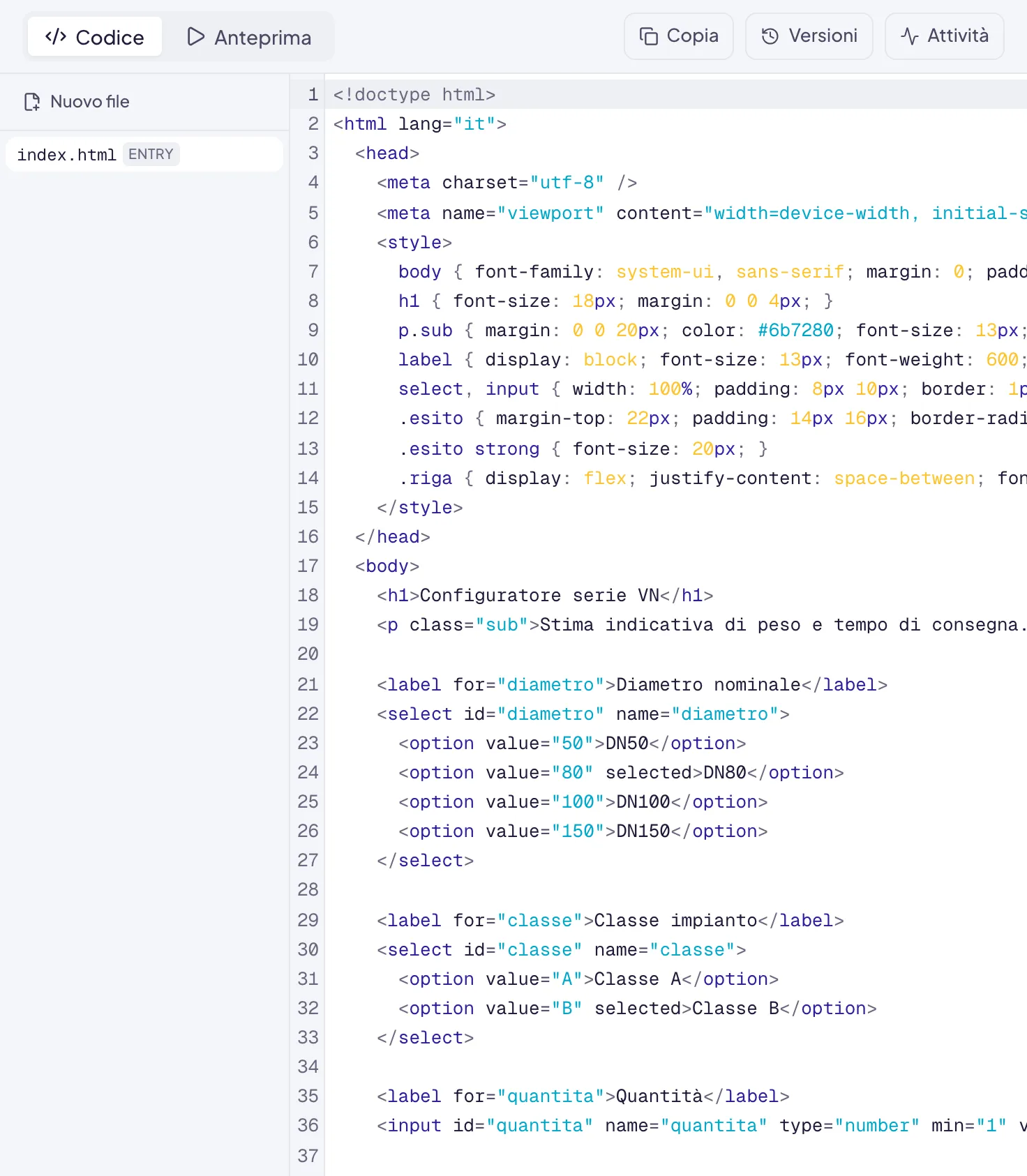Click the closing </style> tag
Image resolution: width=1027 pixels, height=1176 pixels.
[x=419, y=507]
